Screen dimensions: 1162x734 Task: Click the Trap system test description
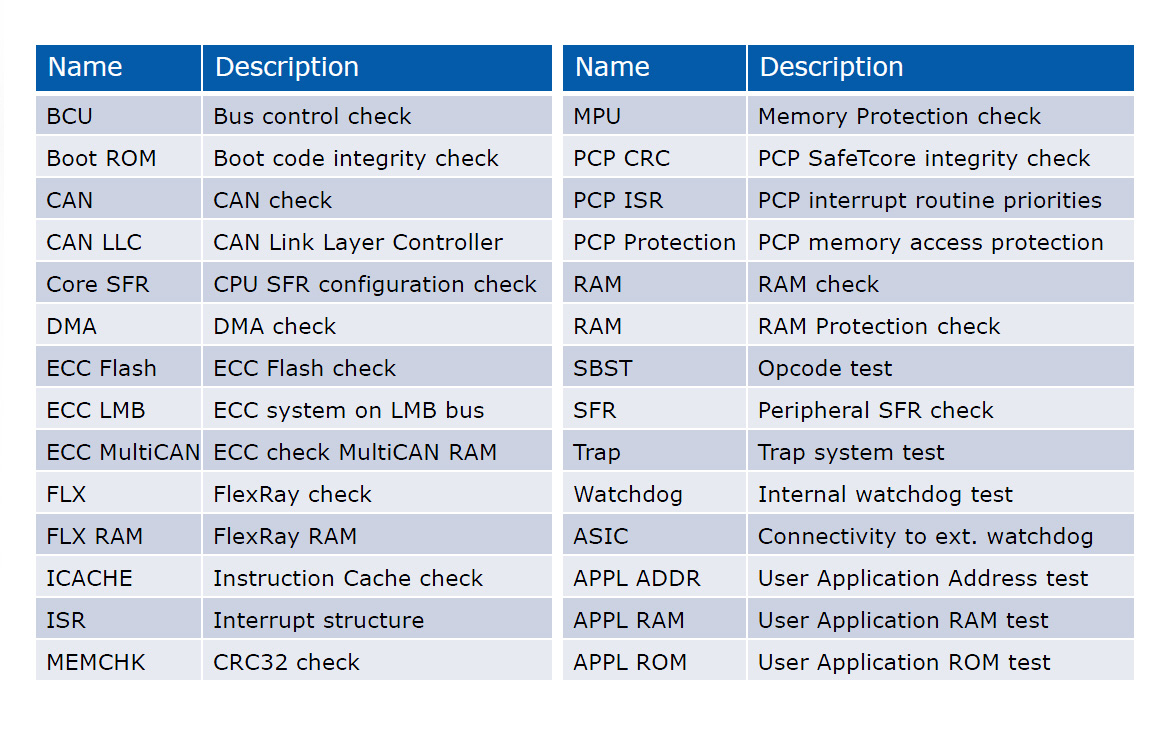851,452
